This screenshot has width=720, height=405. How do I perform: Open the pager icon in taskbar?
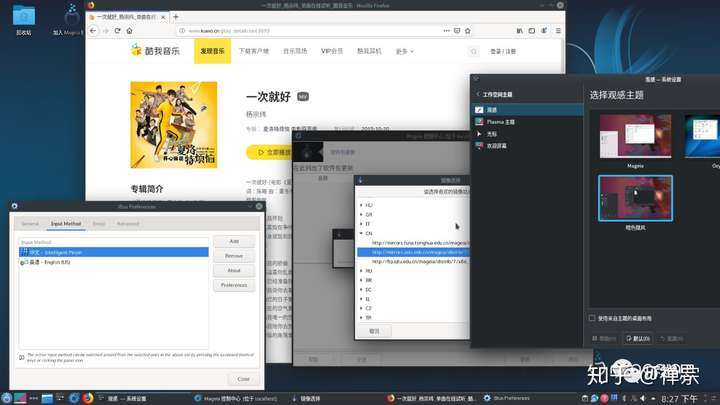20,398
